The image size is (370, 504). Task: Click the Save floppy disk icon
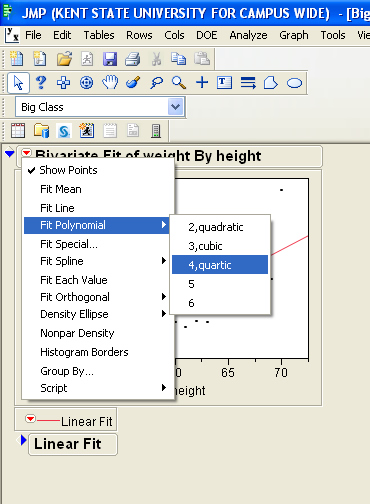coord(110,59)
